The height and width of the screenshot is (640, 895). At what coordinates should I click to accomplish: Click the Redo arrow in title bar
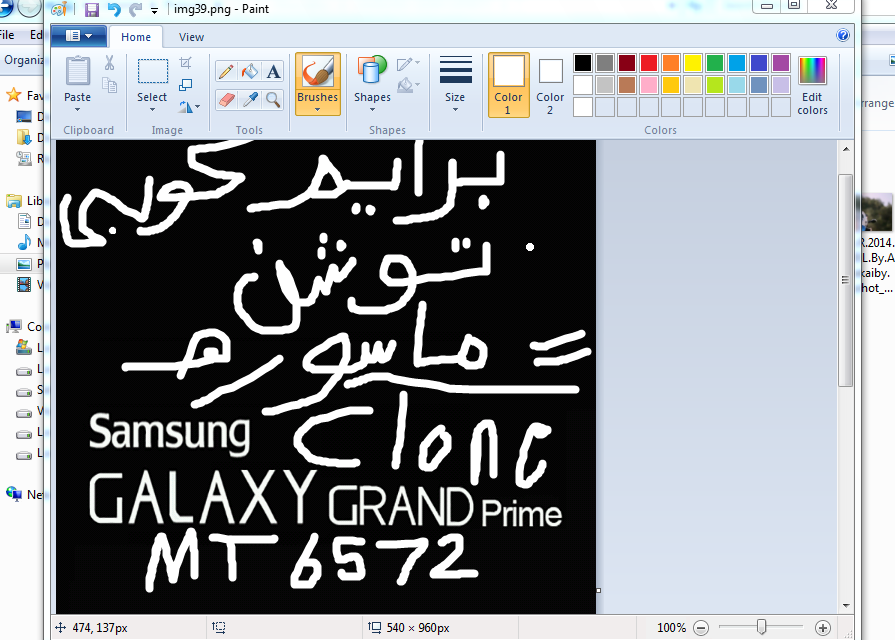135,9
